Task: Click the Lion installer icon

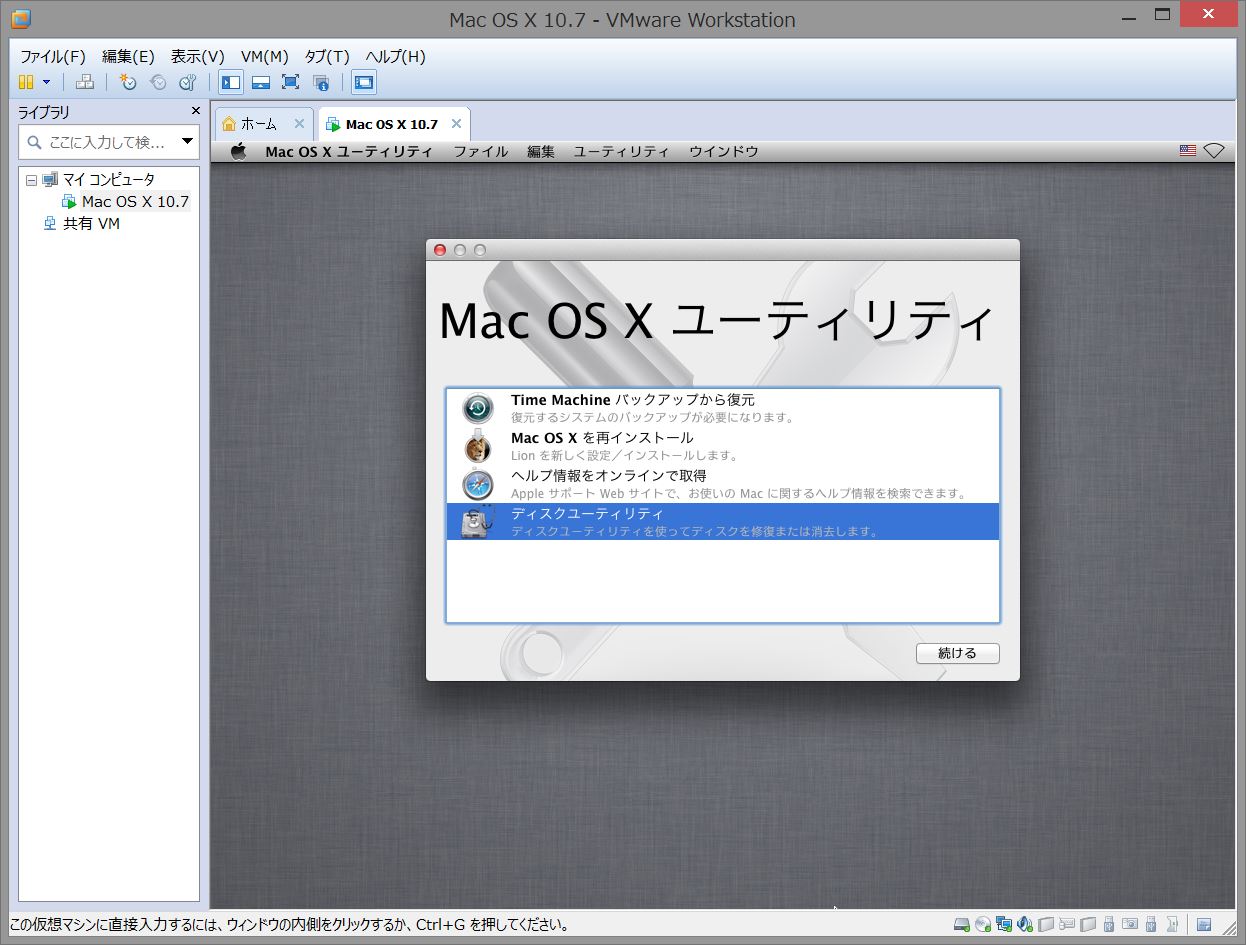Action: pos(478,447)
